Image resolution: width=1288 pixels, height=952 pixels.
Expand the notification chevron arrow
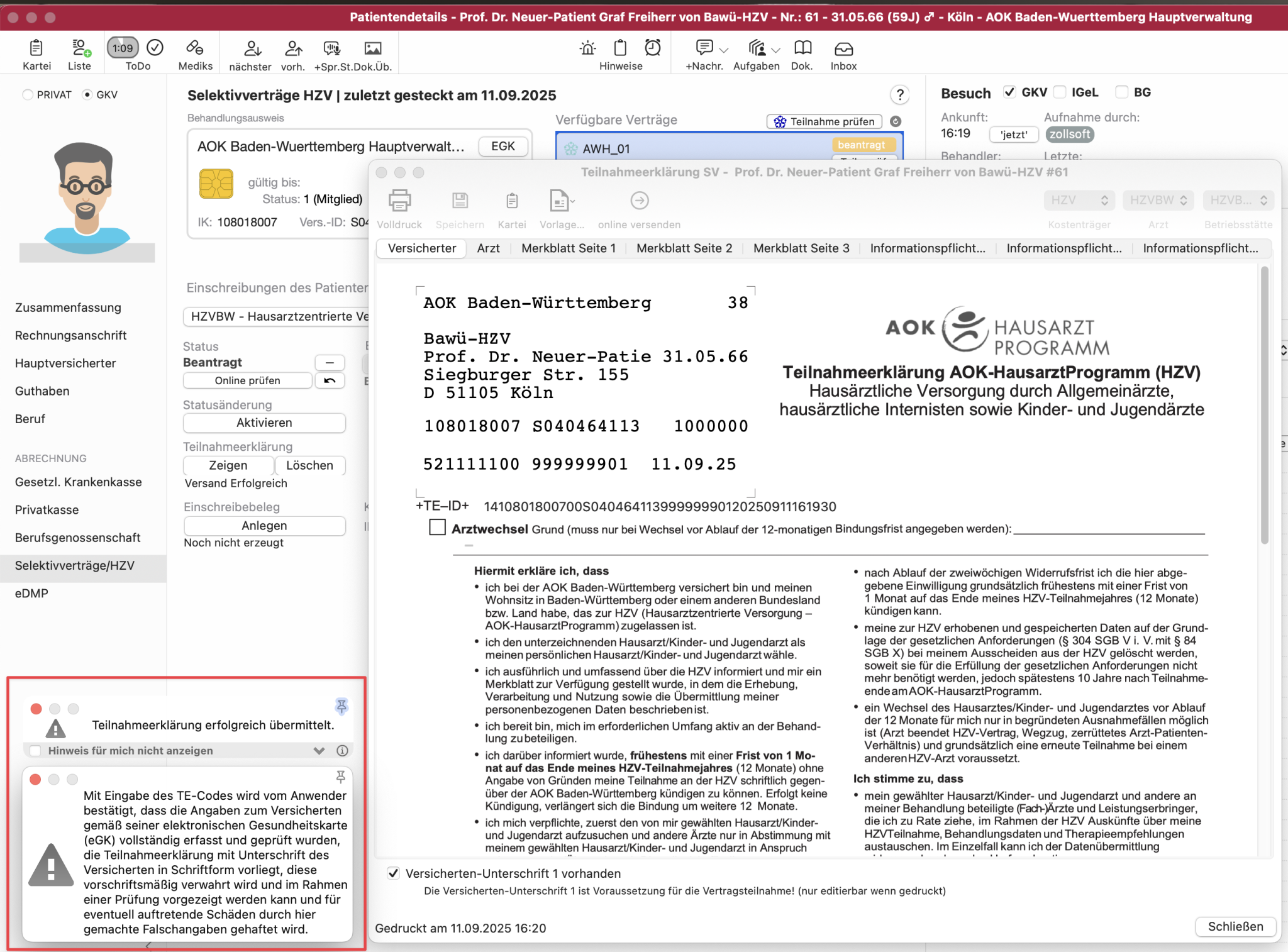pyautogui.click(x=319, y=750)
